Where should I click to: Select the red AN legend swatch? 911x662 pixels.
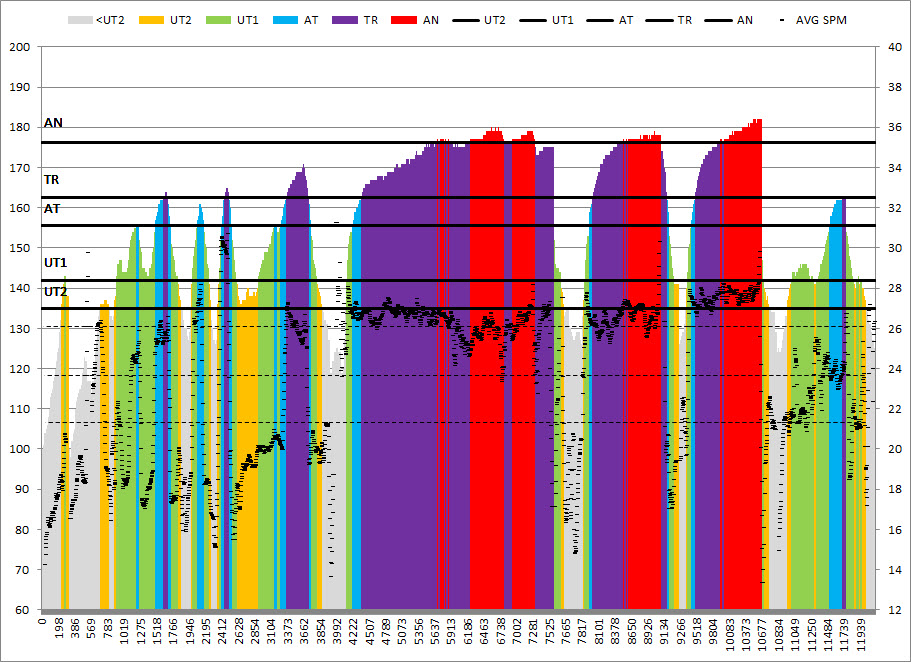pos(404,20)
